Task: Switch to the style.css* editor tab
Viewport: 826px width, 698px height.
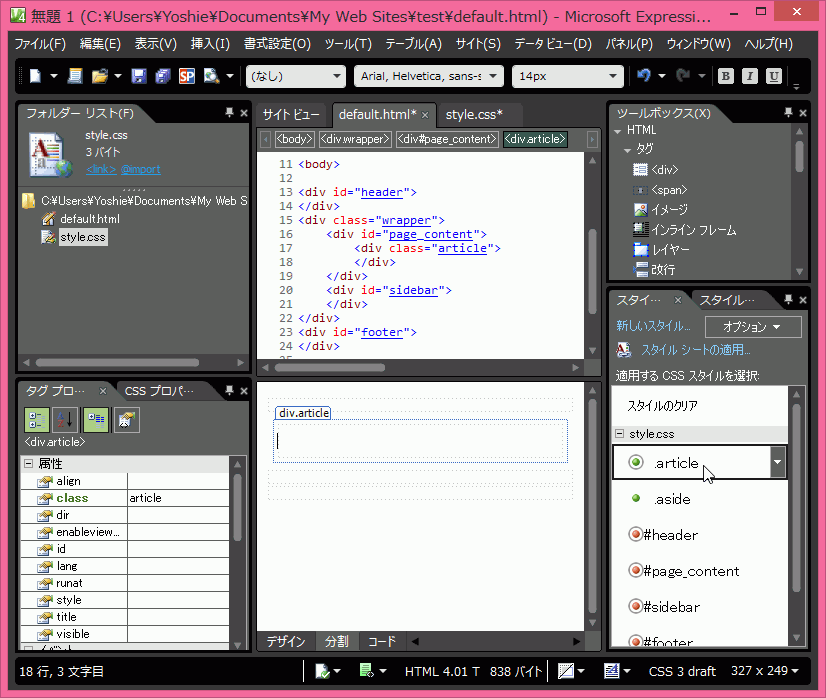Action: pyautogui.click(x=474, y=115)
